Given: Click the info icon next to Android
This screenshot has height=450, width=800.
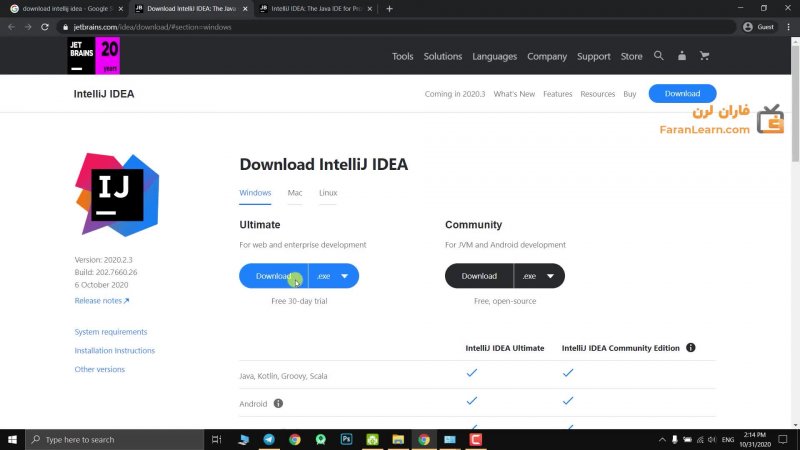Looking at the screenshot, I should pyautogui.click(x=278, y=404).
